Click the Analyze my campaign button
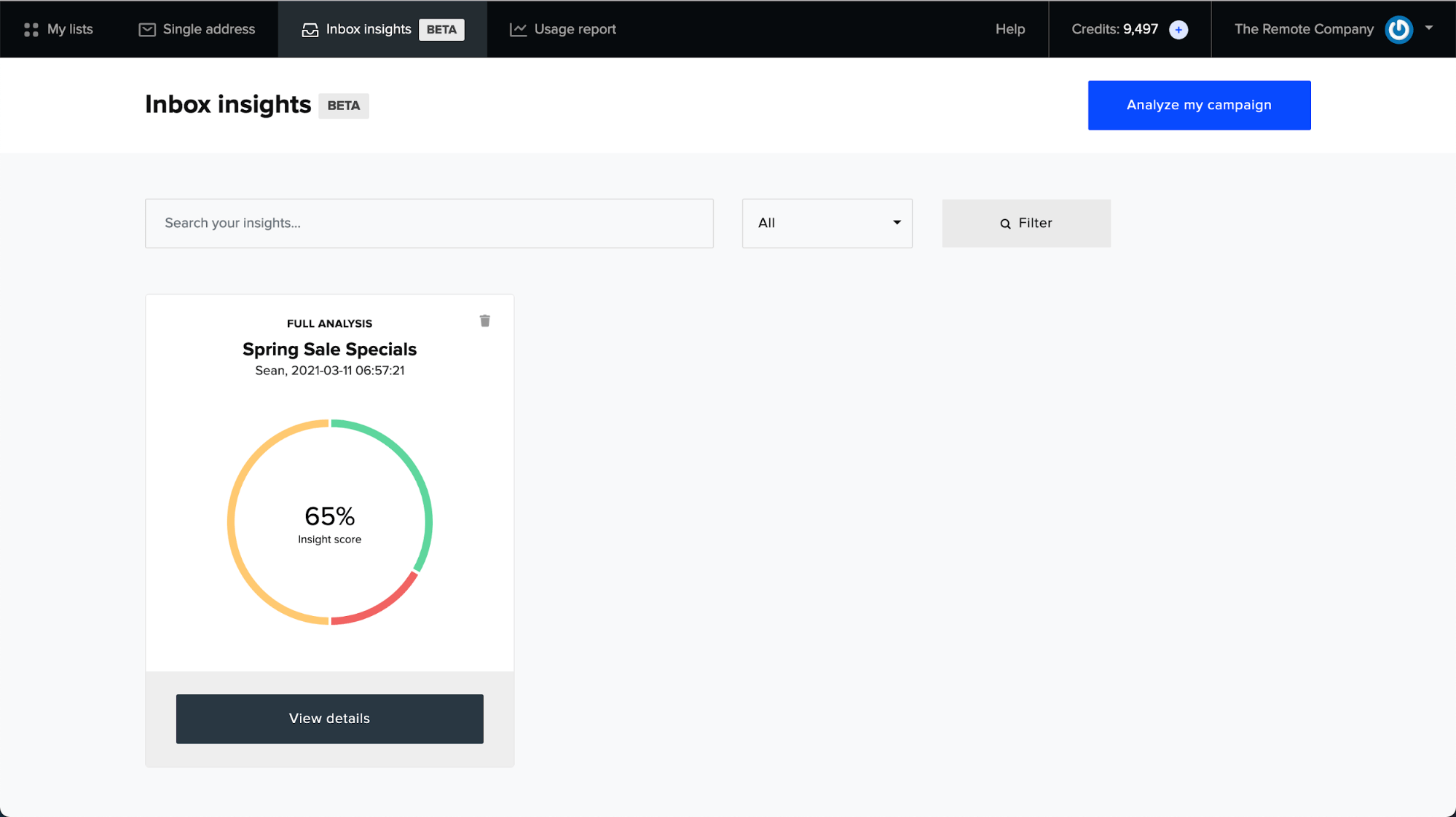Viewport: 1456px width, 817px height. pyautogui.click(x=1199, y=105)
